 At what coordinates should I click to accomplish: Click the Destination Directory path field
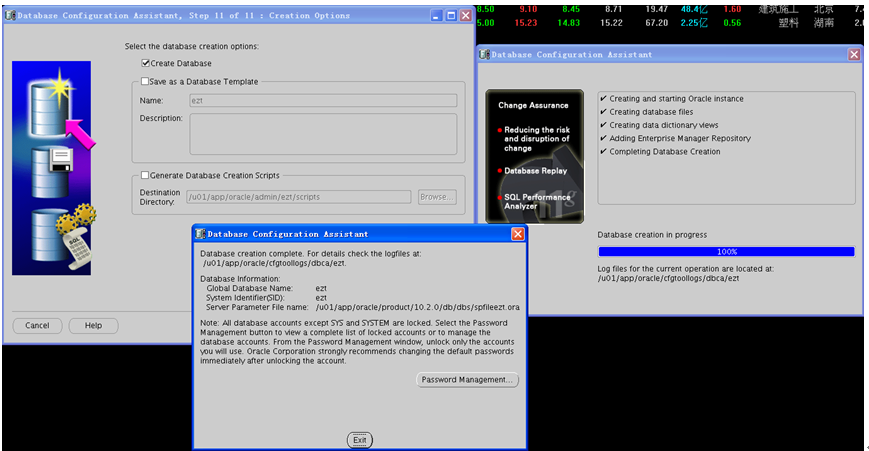tap(299, 197)
